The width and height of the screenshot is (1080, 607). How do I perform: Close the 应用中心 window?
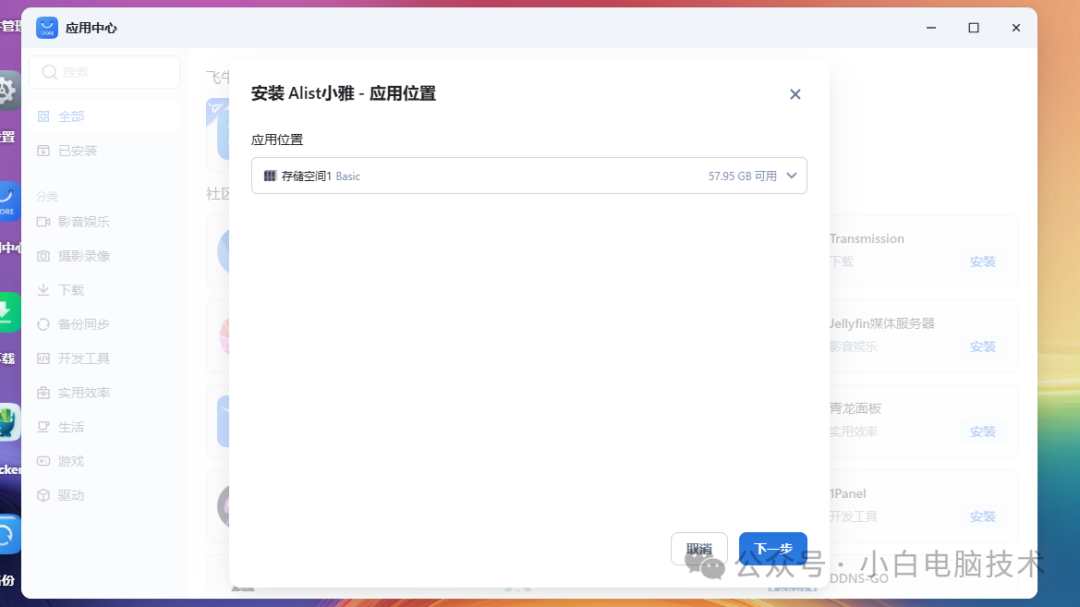tap(1016, 28)
